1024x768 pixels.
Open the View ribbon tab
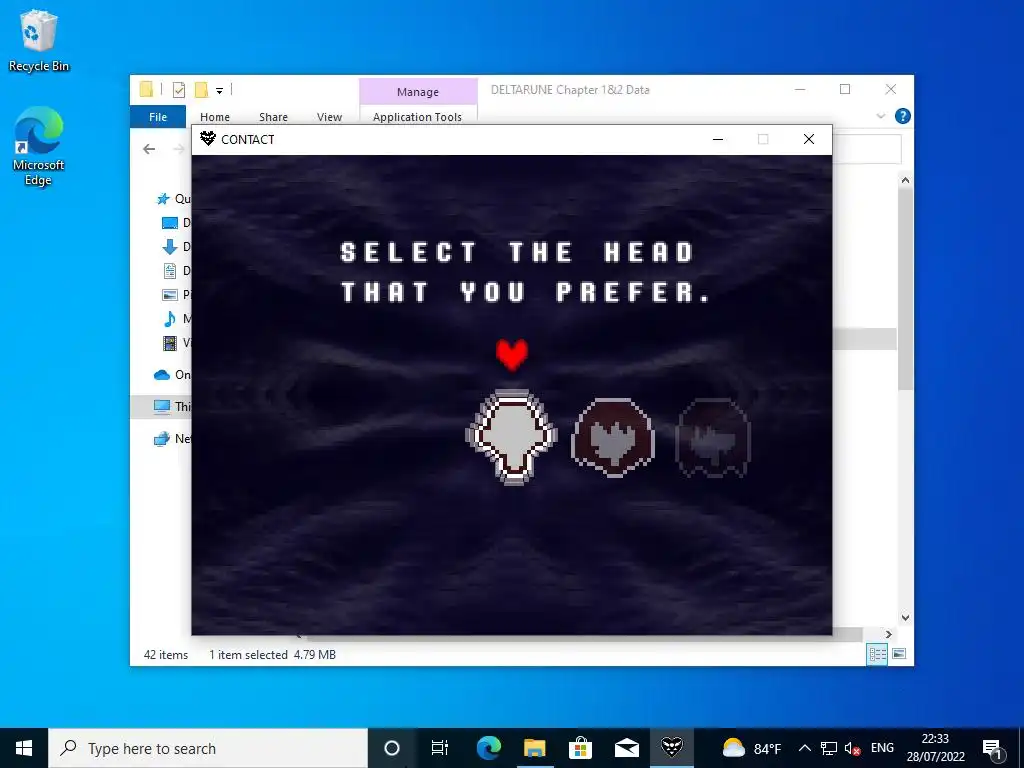coord(329,117)
